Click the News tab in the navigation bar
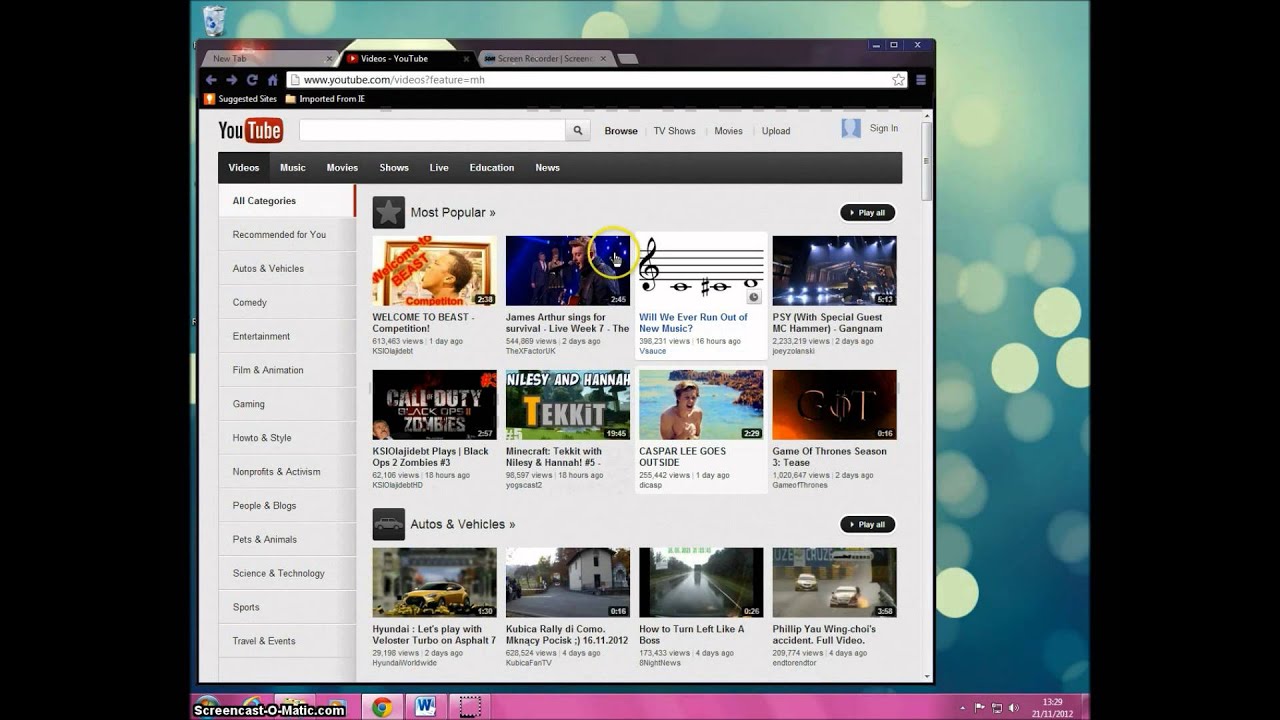This screenshot has height=720, width=1280. click(547, 168)
